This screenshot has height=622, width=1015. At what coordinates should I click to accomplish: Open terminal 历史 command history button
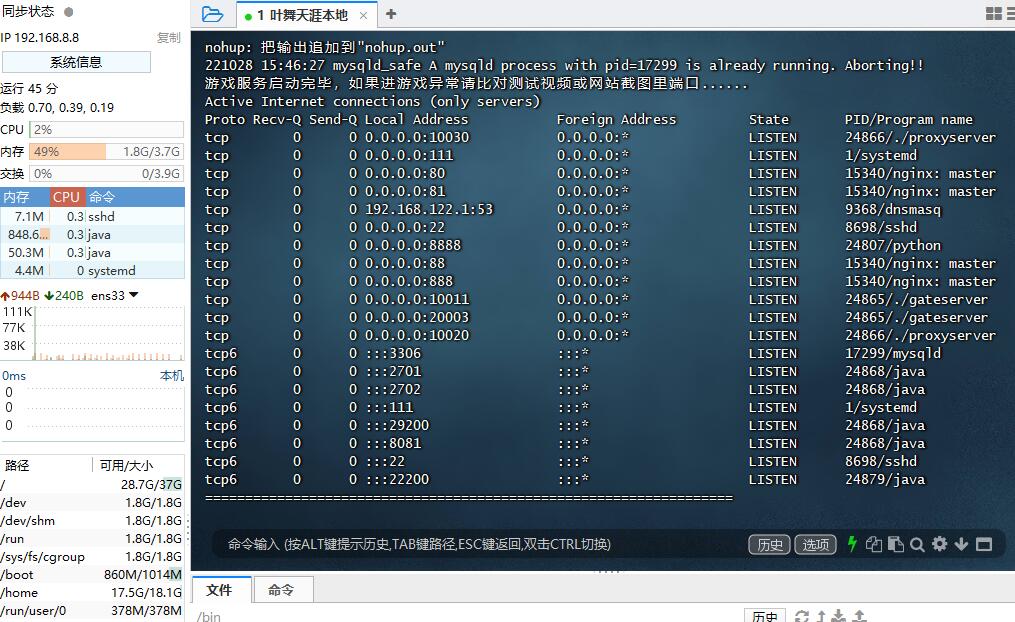(x=770, y=544)
